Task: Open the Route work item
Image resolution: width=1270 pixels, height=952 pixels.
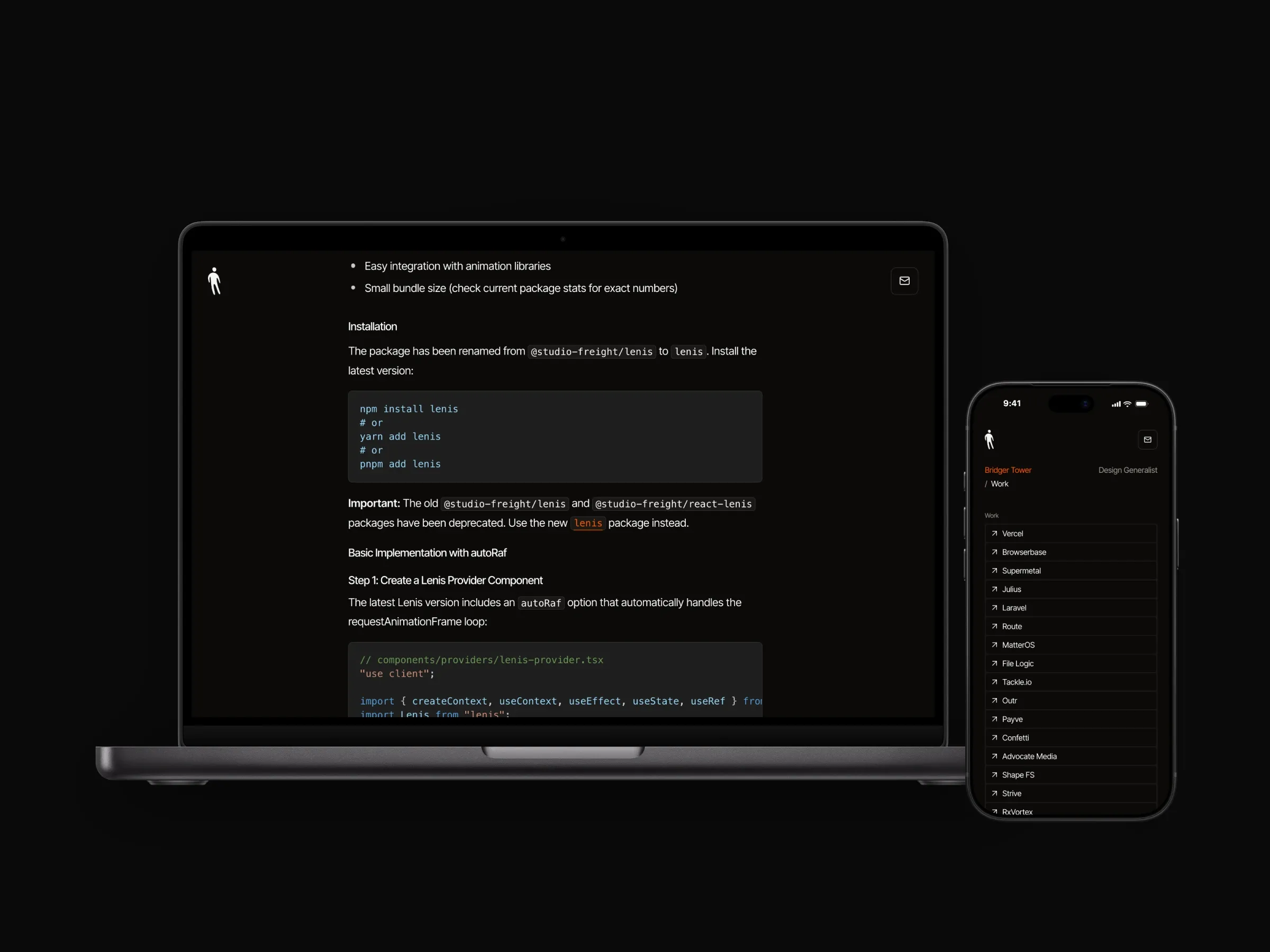Action: pyautogui.click(x=1071, y=627)
